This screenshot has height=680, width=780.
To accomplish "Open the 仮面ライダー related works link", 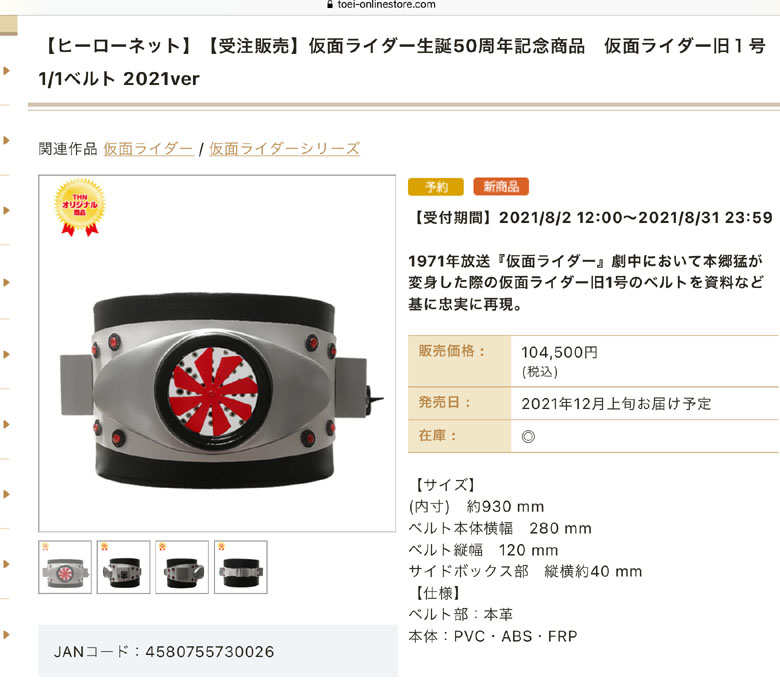I will 148,149.
